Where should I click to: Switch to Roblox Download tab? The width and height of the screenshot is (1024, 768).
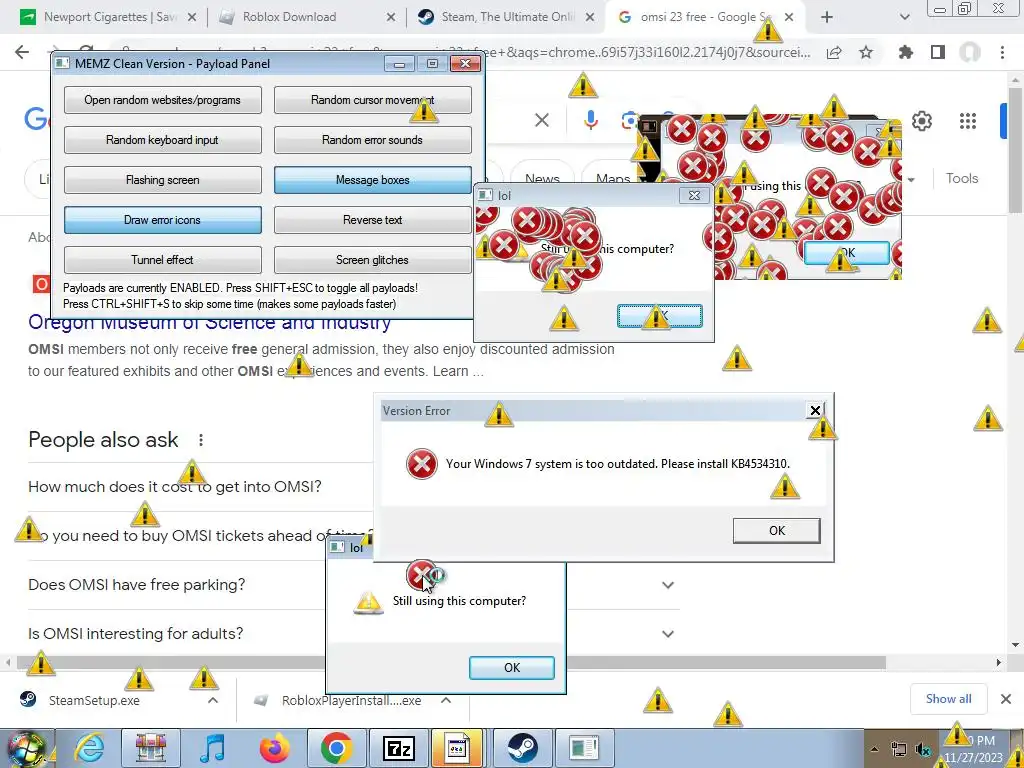(x=307, y=17)
